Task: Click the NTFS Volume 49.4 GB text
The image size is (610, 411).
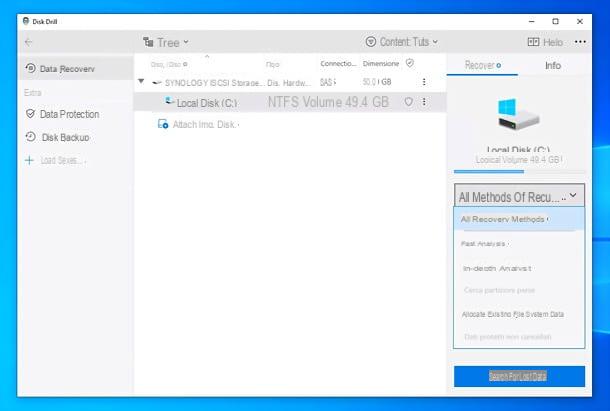Action: 328,102
